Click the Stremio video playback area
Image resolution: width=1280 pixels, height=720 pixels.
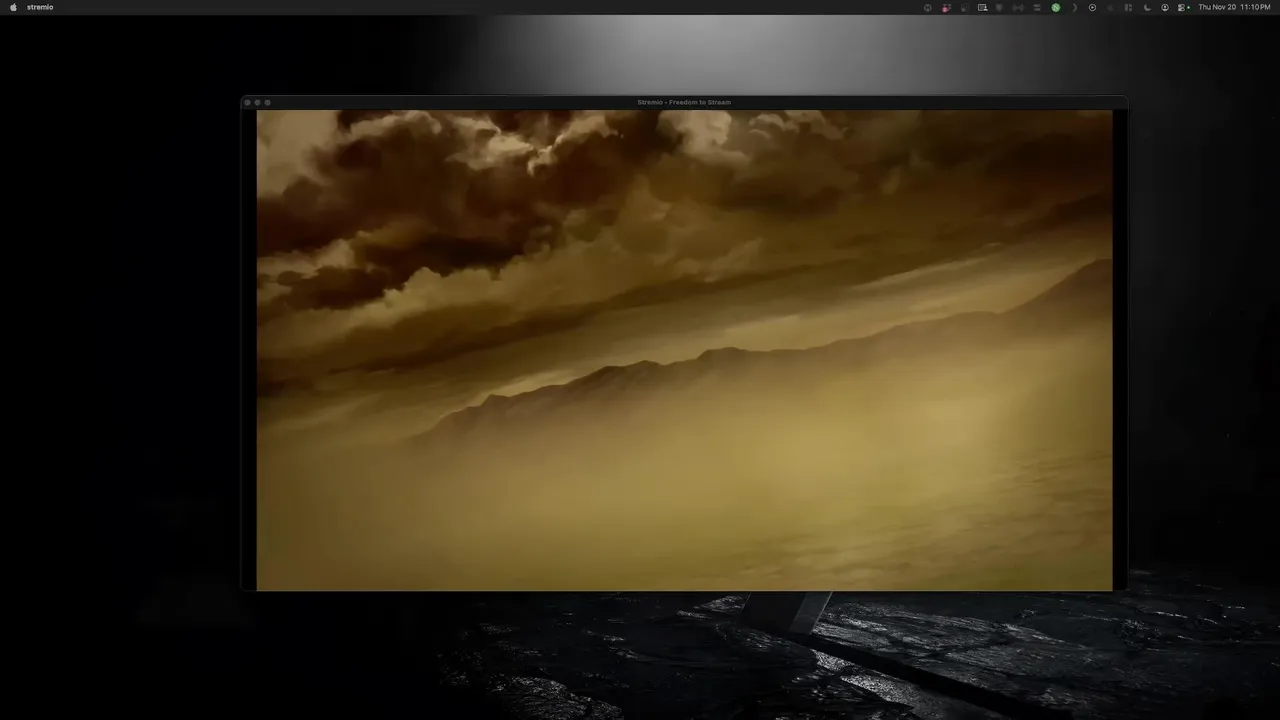coord(684,350)
